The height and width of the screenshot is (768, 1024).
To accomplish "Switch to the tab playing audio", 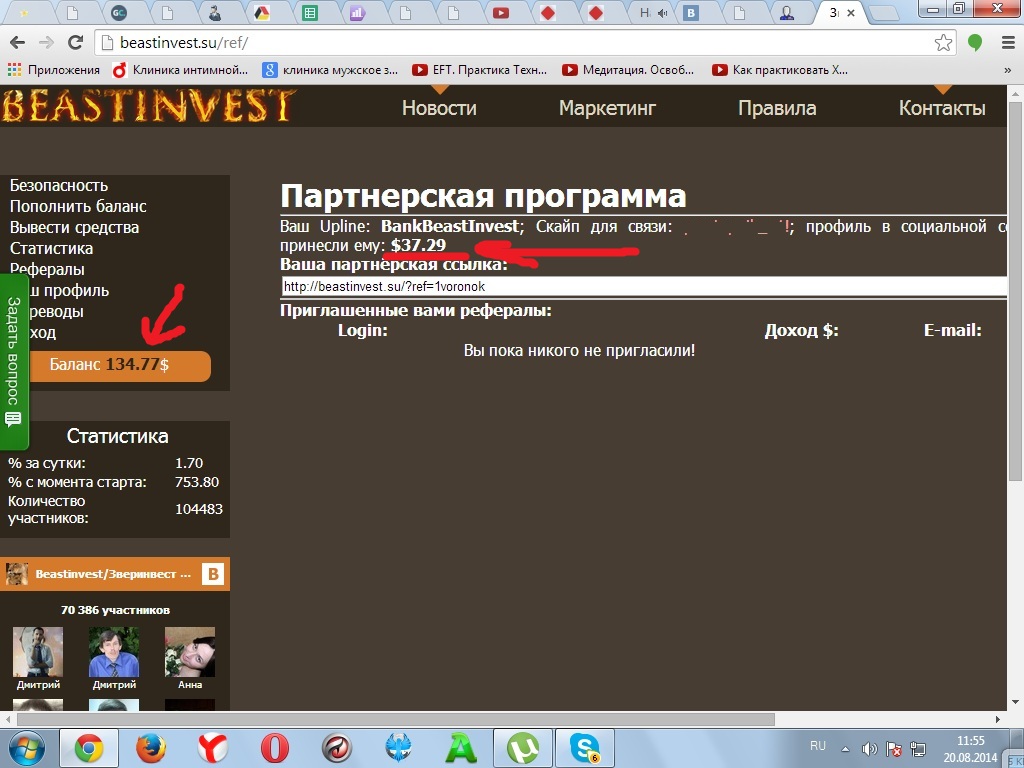I will pos(653,13).
